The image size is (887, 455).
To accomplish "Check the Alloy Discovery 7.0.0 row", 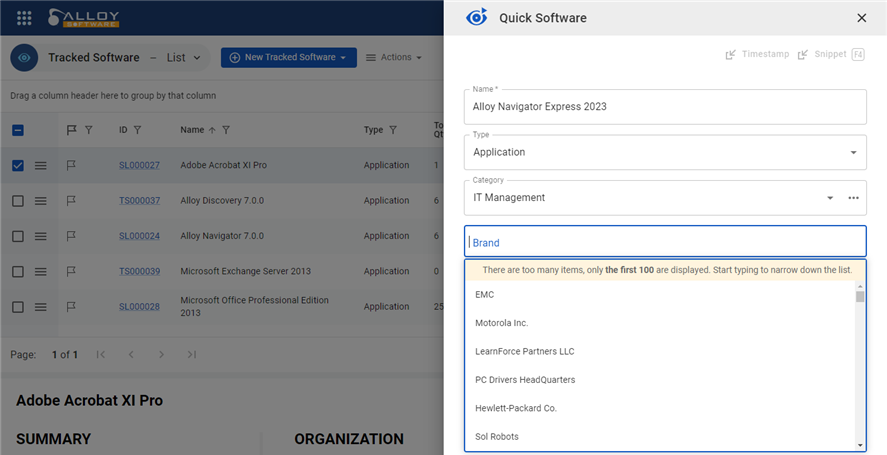I will 18,201.
